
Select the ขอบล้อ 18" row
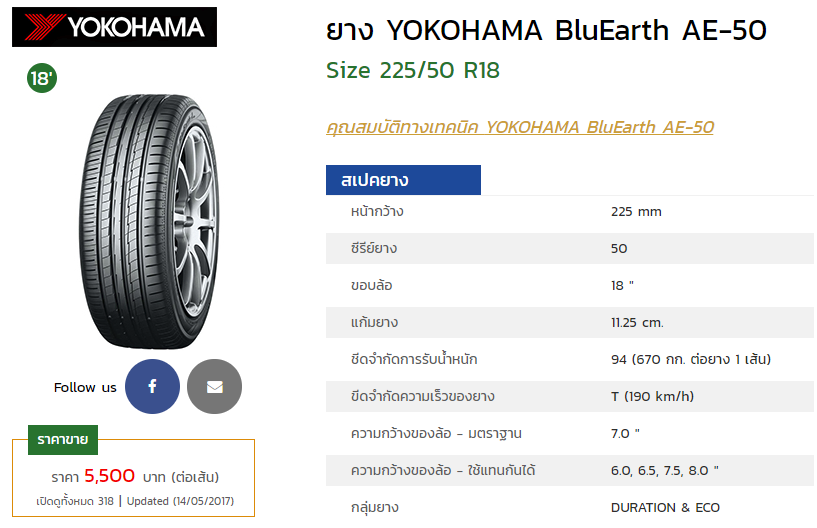coord(570,285)
